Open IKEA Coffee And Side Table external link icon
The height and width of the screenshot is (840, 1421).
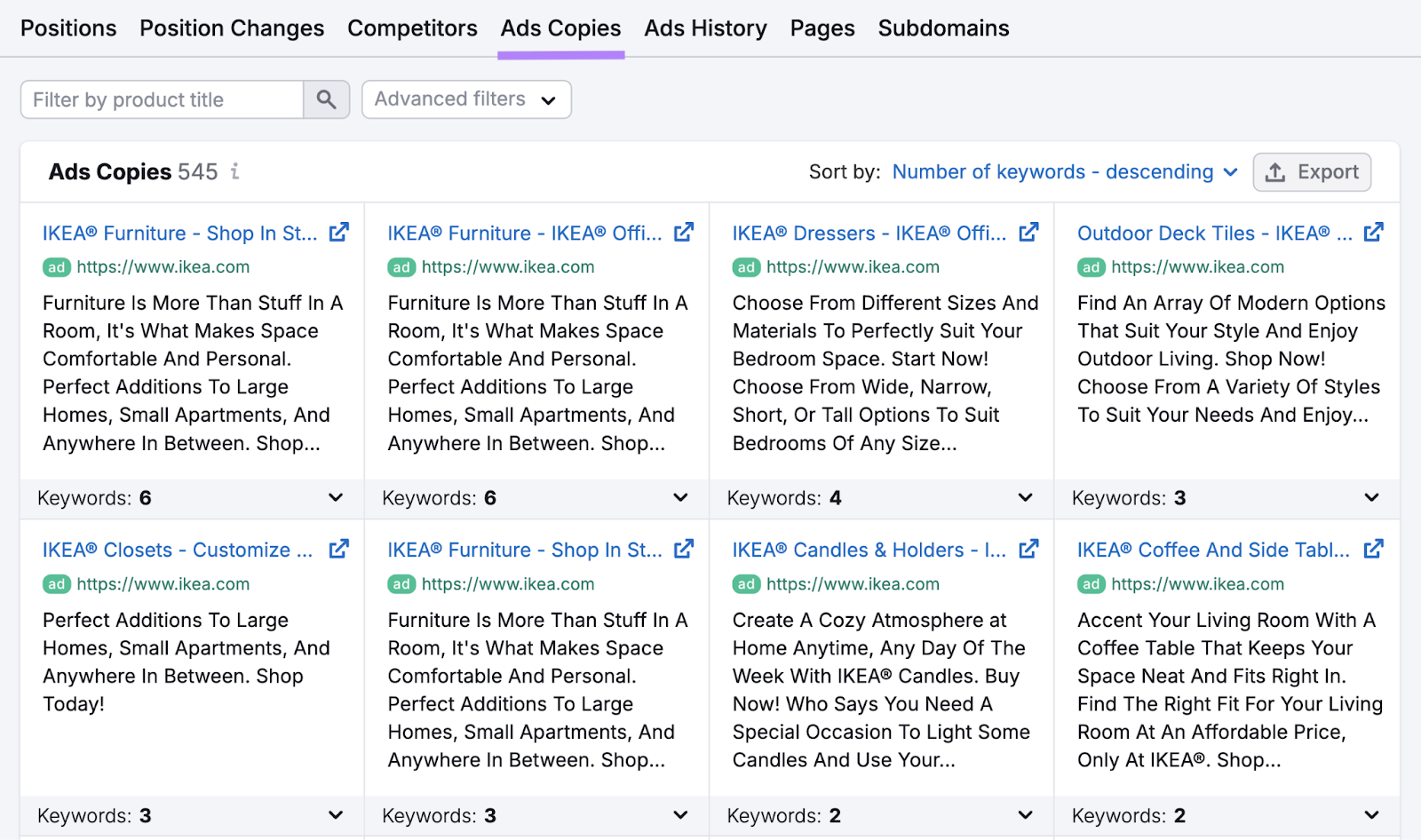1373,549
